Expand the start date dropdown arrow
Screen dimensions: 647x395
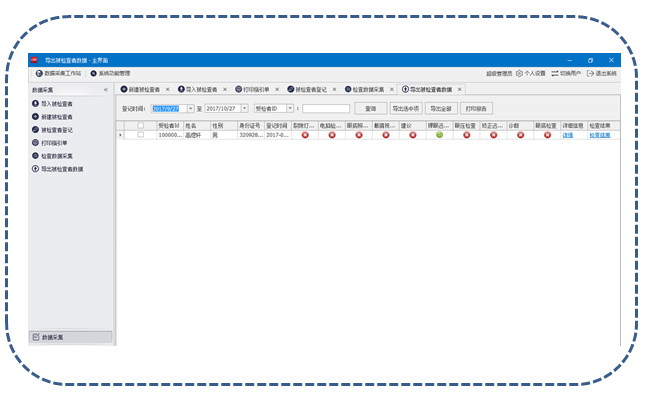tap(191, 109)
